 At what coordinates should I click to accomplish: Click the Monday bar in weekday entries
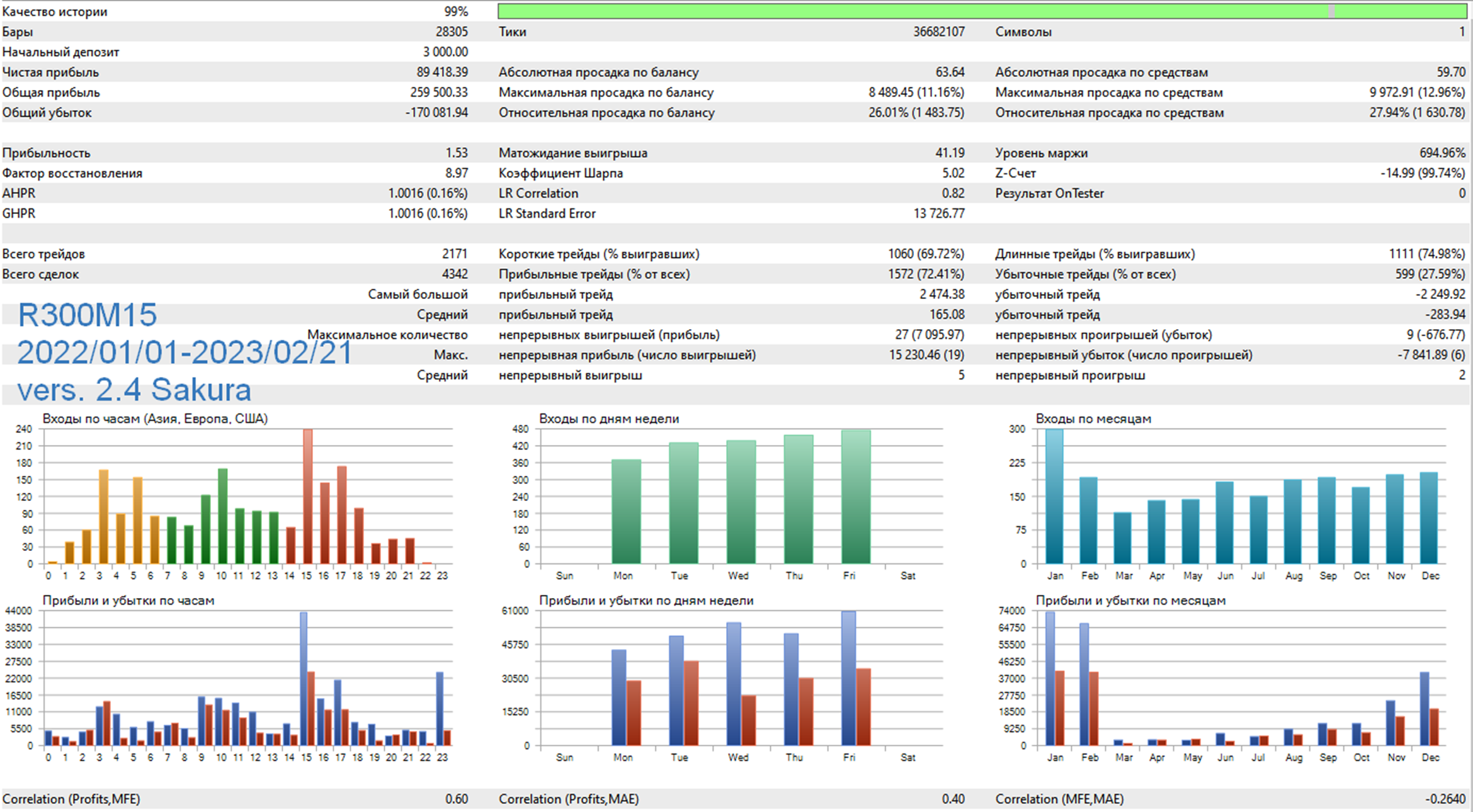[626, 511]
